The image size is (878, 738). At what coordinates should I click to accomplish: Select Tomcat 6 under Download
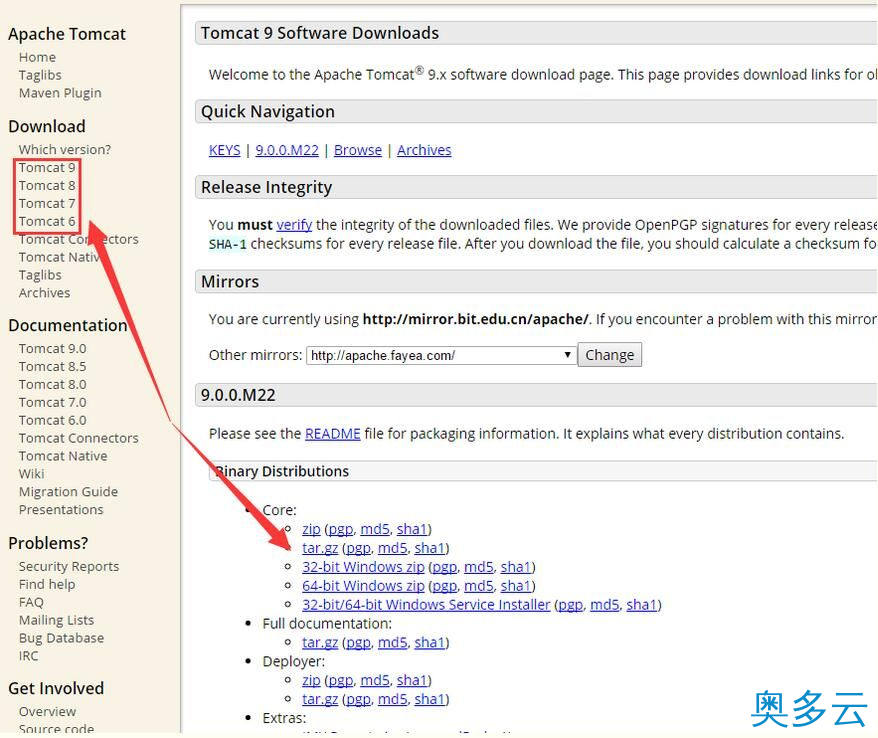pos(46,221)
